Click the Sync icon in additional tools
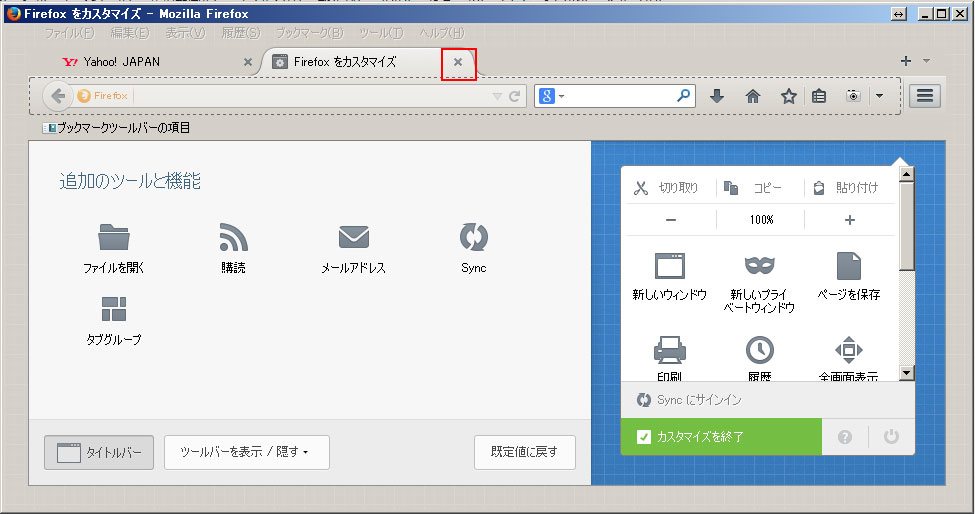The height and width of the screenshot is (514, 975). pos(474,237)
